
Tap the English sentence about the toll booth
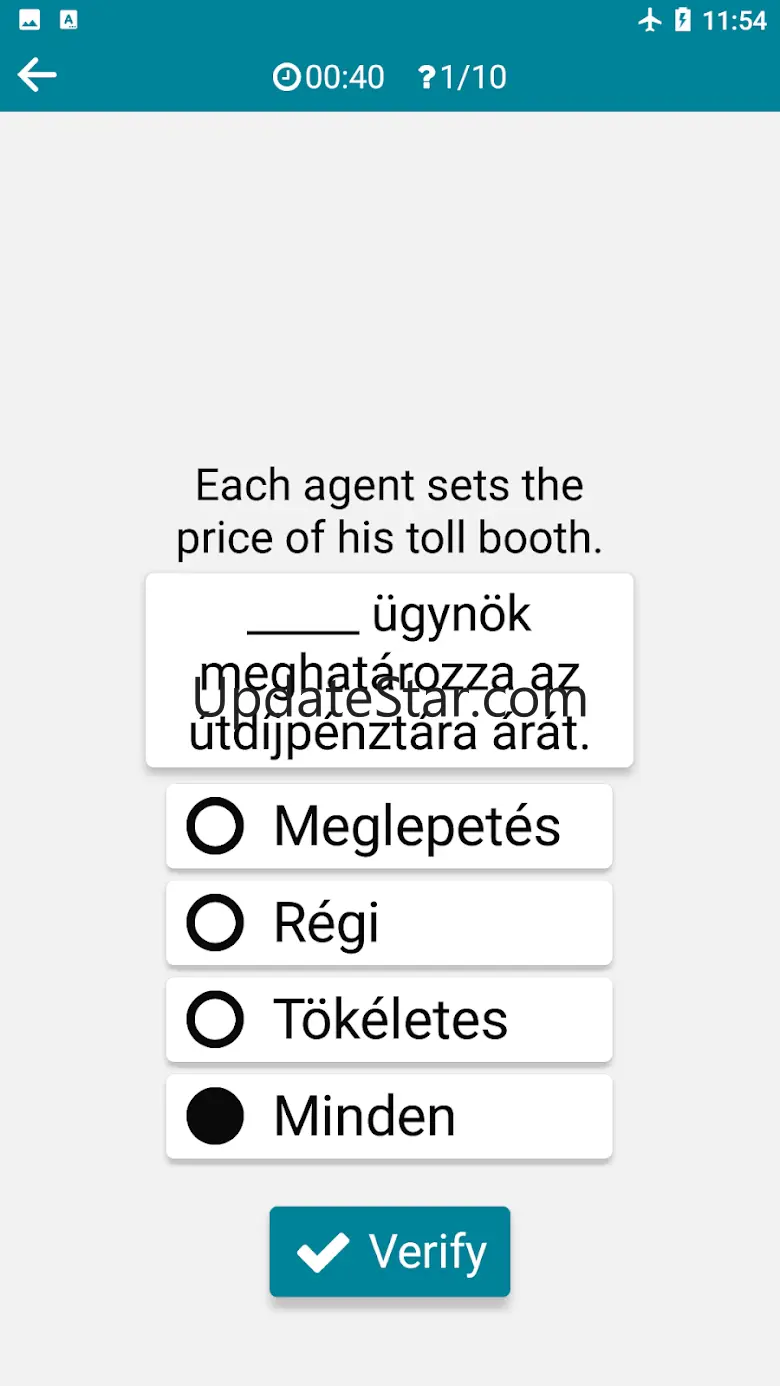[390, 512]
